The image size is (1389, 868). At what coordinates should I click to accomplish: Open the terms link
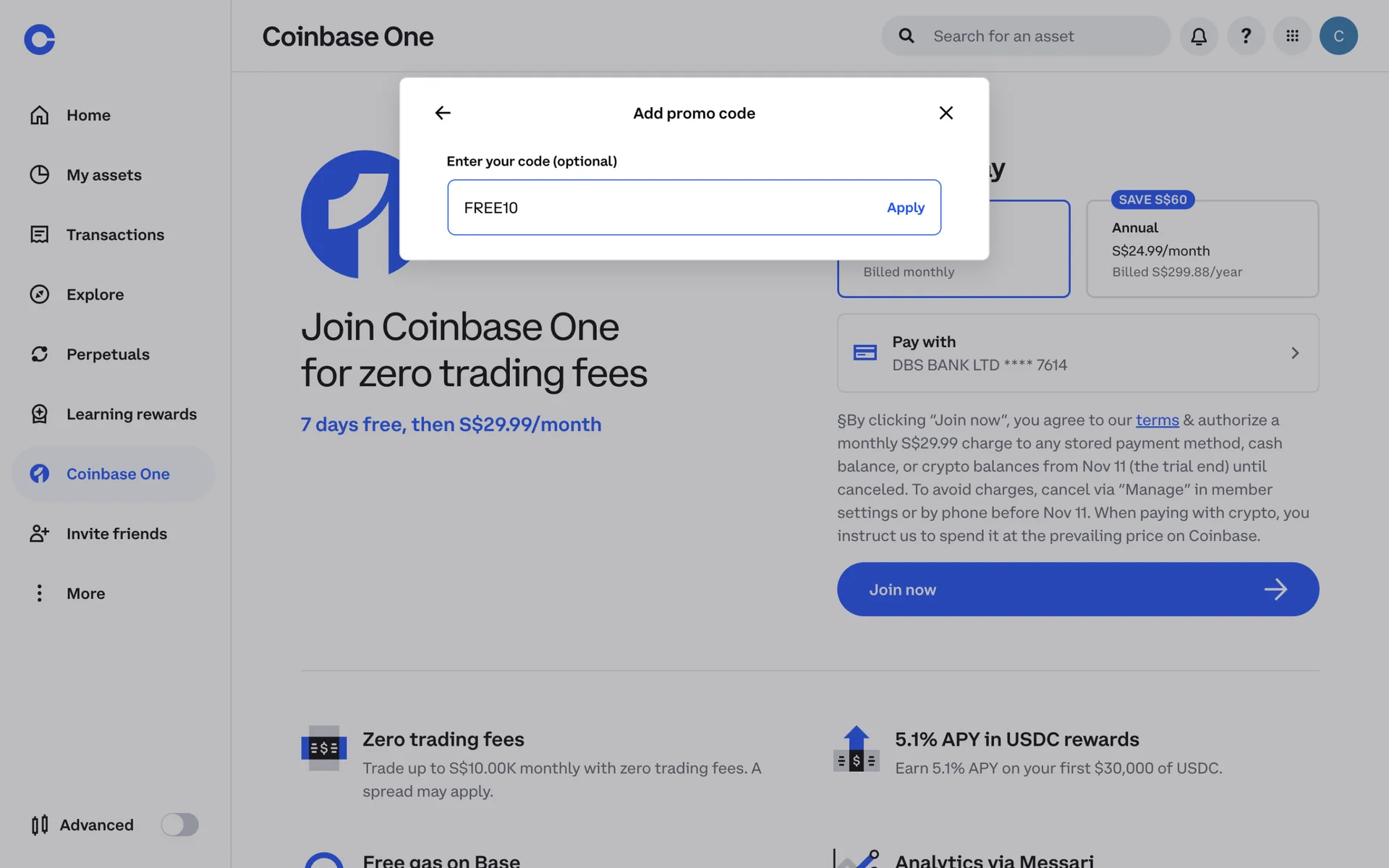(x=1157, y=420)
